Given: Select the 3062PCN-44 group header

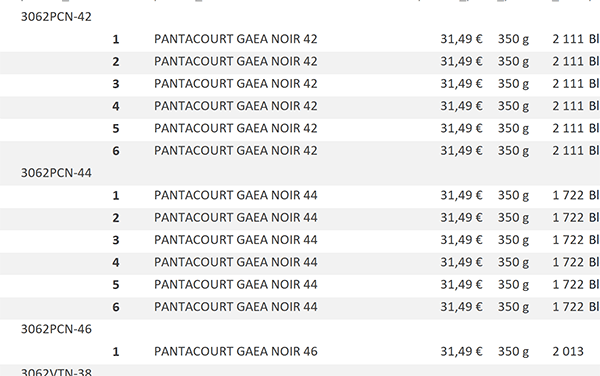Looking at the screenshot, I should 56,173.
